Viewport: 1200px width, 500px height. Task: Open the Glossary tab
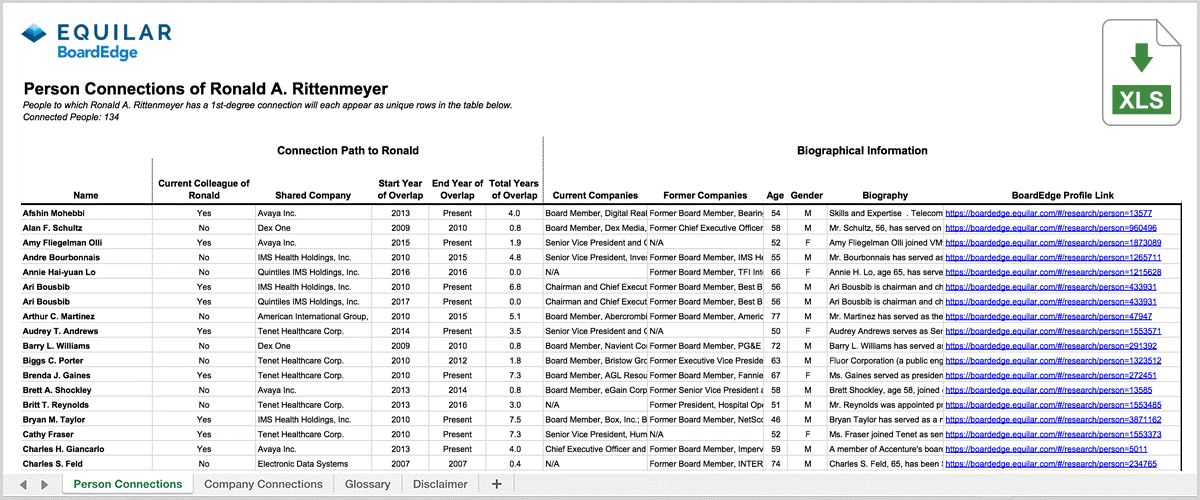pos(367,484)
